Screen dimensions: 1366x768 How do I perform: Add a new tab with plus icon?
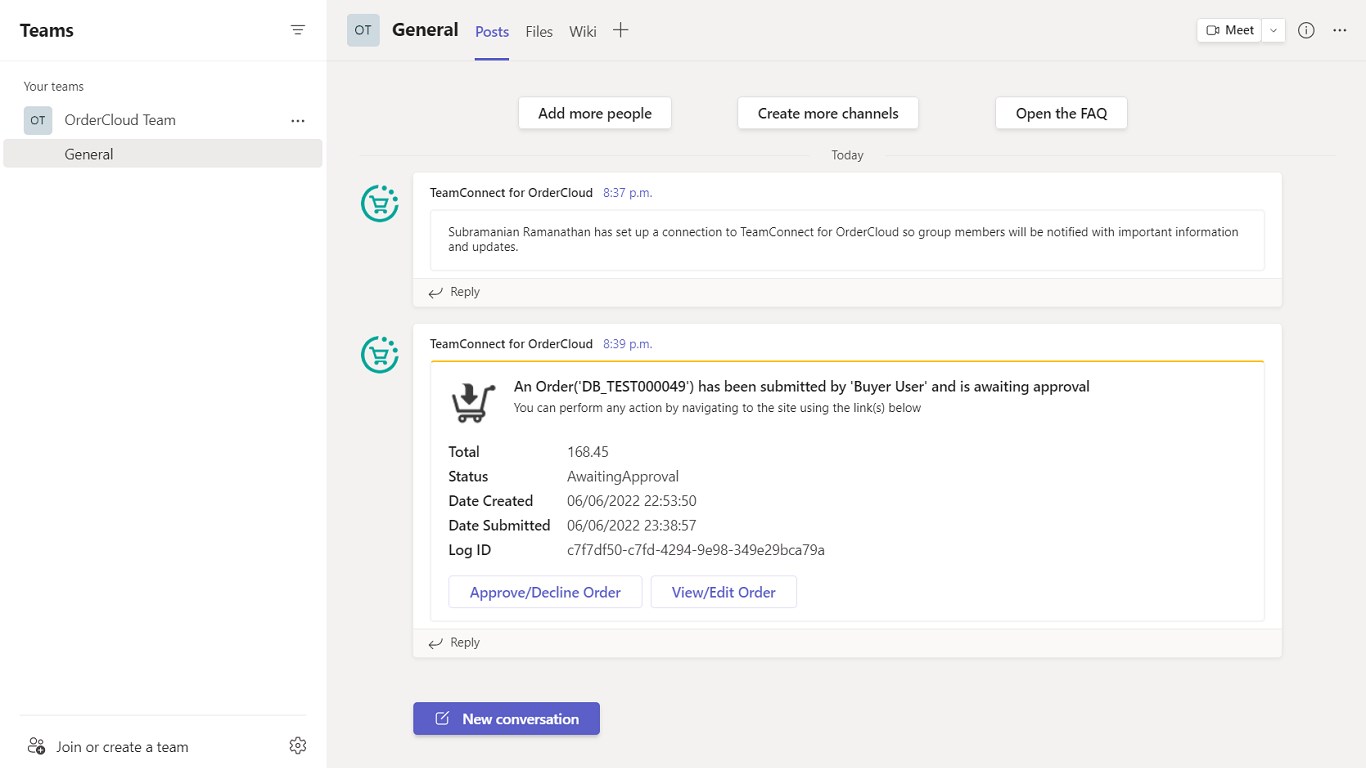[x=621, y=30]
